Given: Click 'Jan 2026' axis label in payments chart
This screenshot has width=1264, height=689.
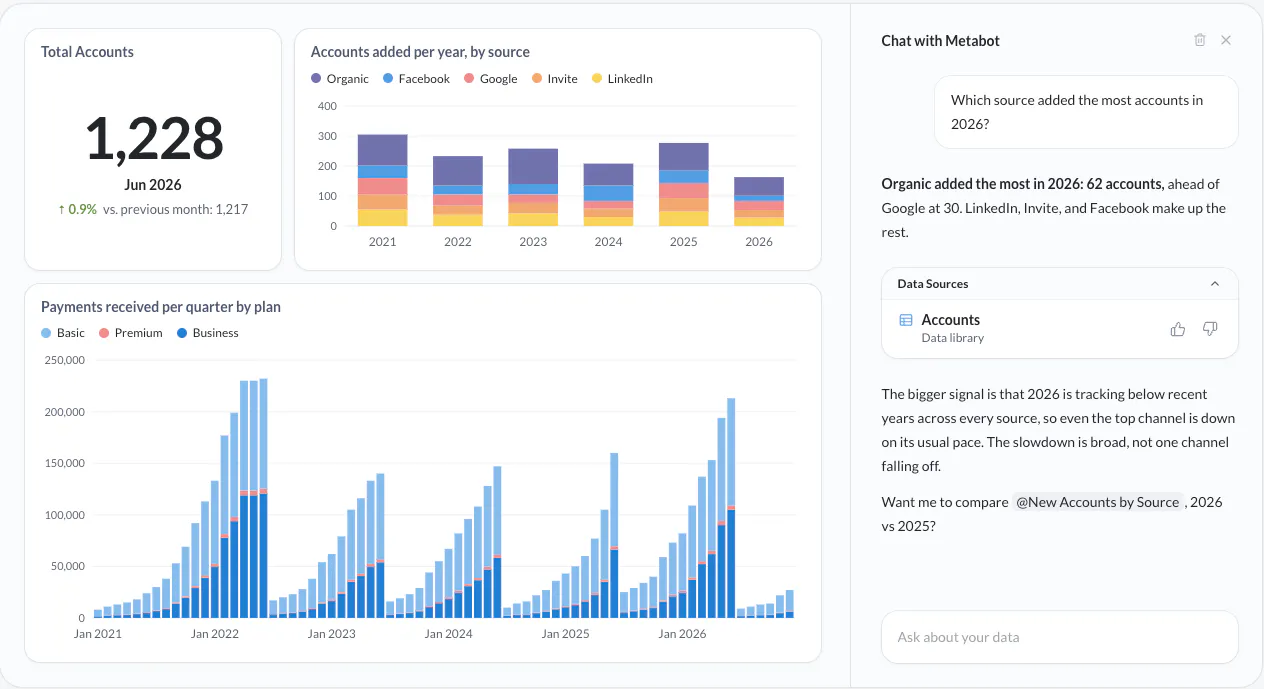Looking at the screenshot, I should coord(681,634).
